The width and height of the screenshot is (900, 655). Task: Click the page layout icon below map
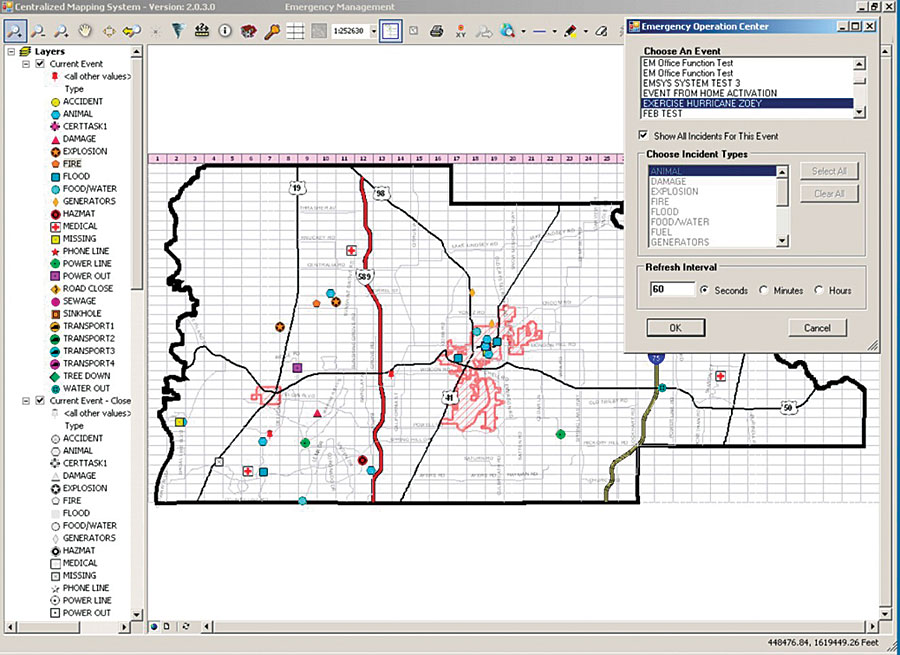(167, 626)
